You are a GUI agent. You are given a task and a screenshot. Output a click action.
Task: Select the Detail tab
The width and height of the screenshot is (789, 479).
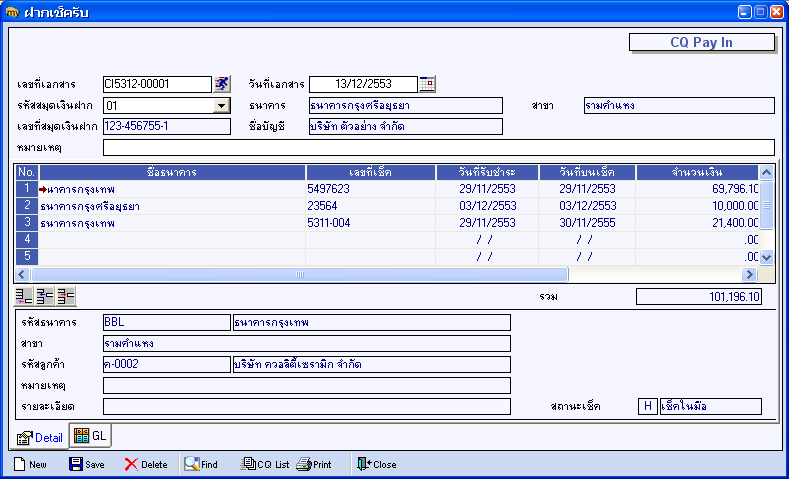pyautogui.click(x=40, y=438)
